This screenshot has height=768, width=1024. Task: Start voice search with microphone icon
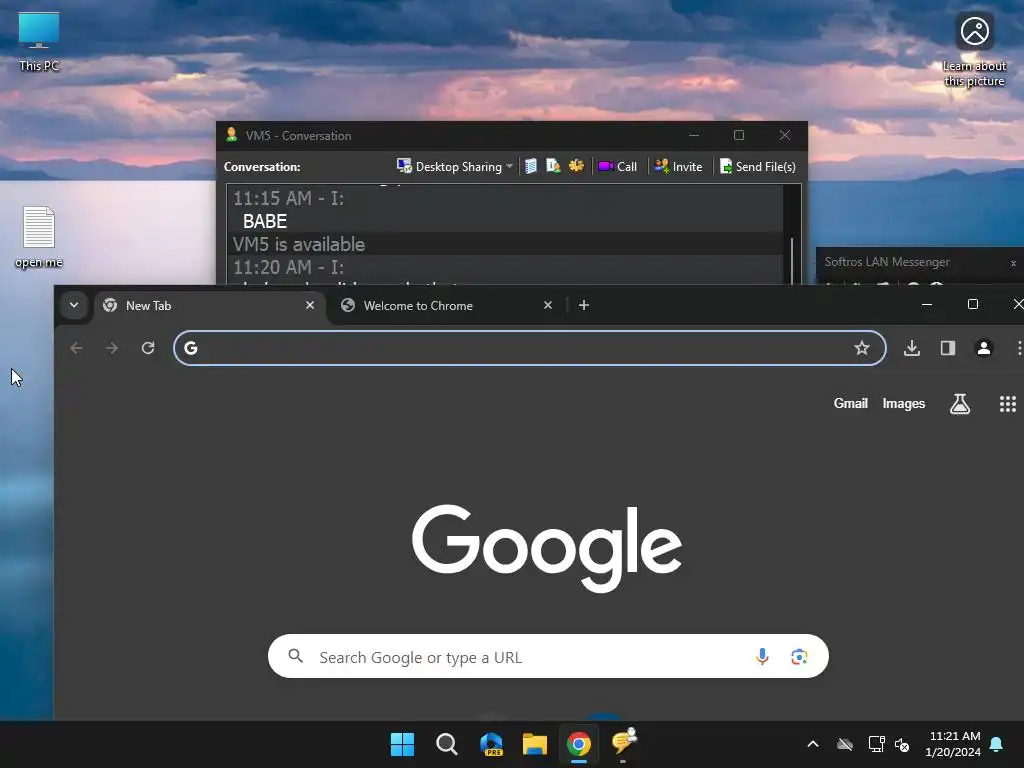tap(762, 656)
